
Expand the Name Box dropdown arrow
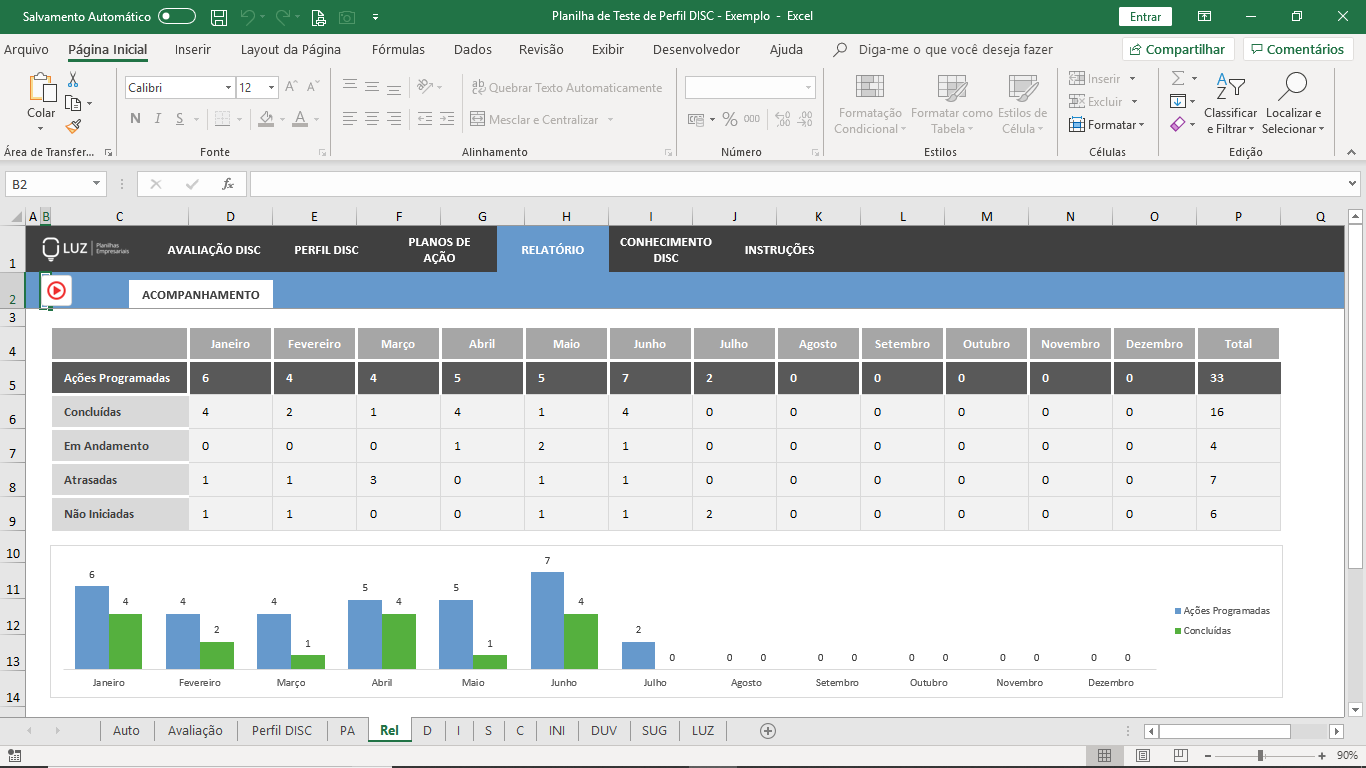click(x=97, y=184)
